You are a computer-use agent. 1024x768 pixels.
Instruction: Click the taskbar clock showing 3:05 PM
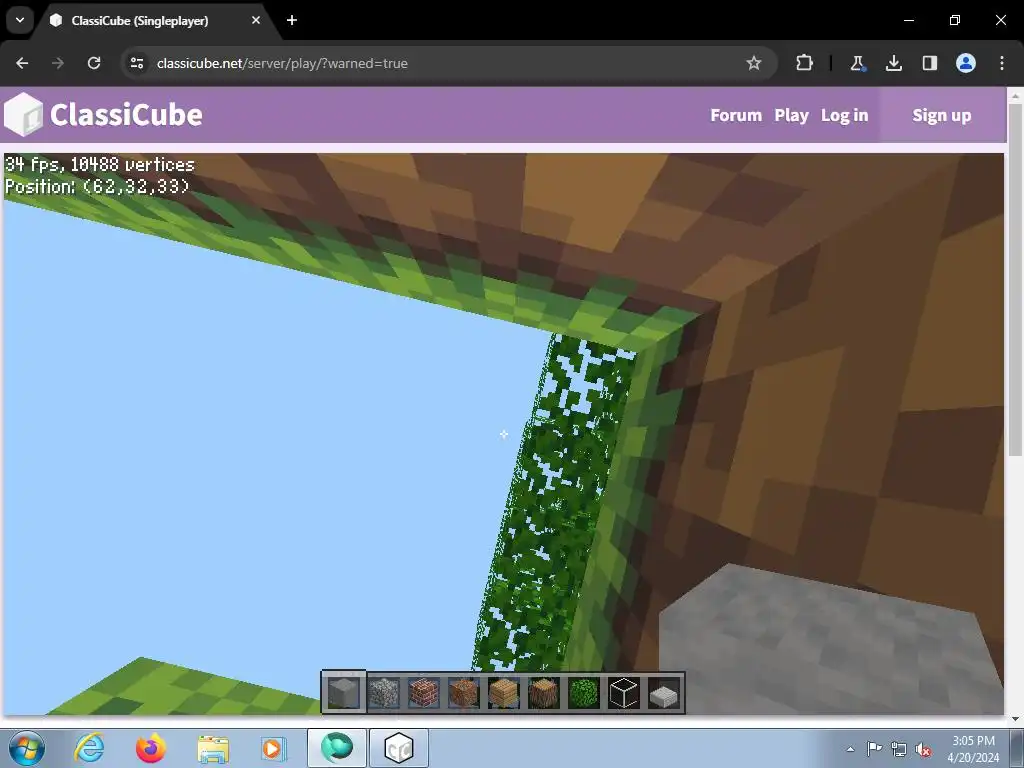(973, 749)
